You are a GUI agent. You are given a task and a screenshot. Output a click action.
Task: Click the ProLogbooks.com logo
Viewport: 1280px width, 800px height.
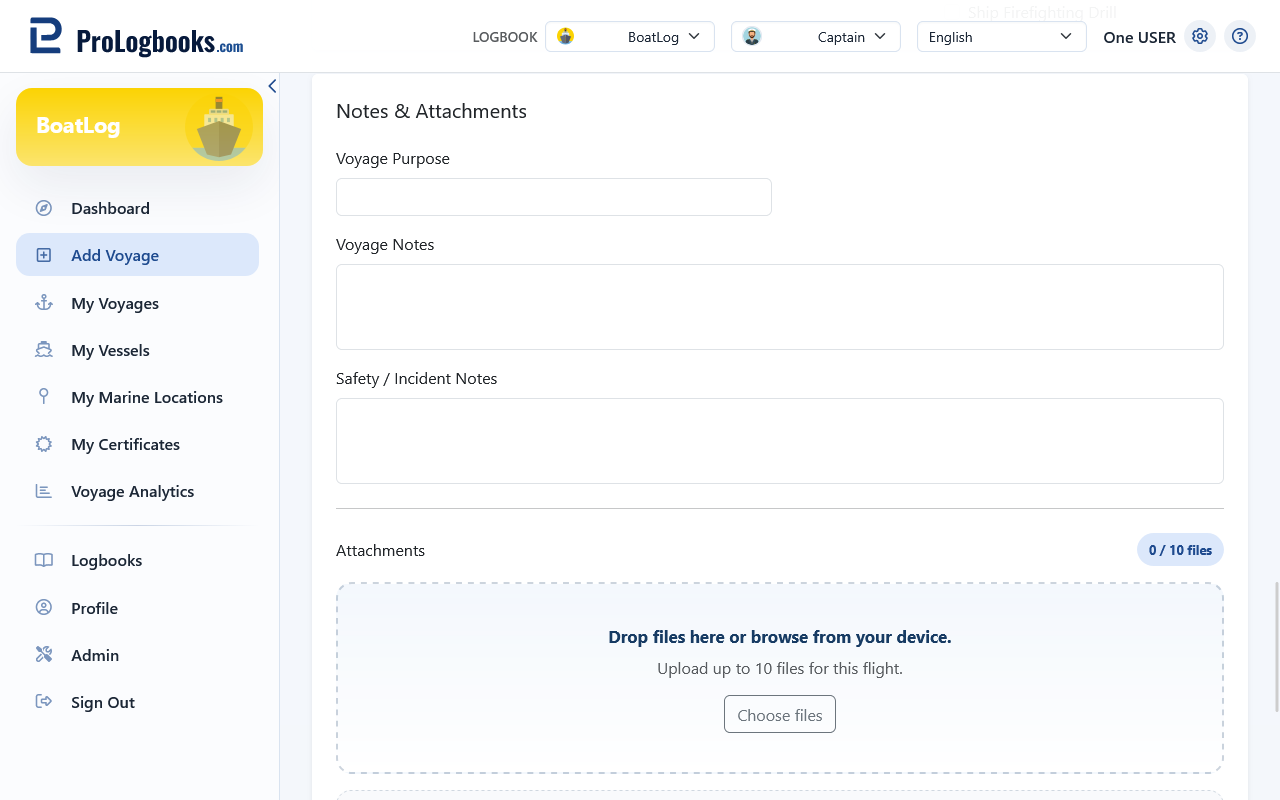point(136,37)
